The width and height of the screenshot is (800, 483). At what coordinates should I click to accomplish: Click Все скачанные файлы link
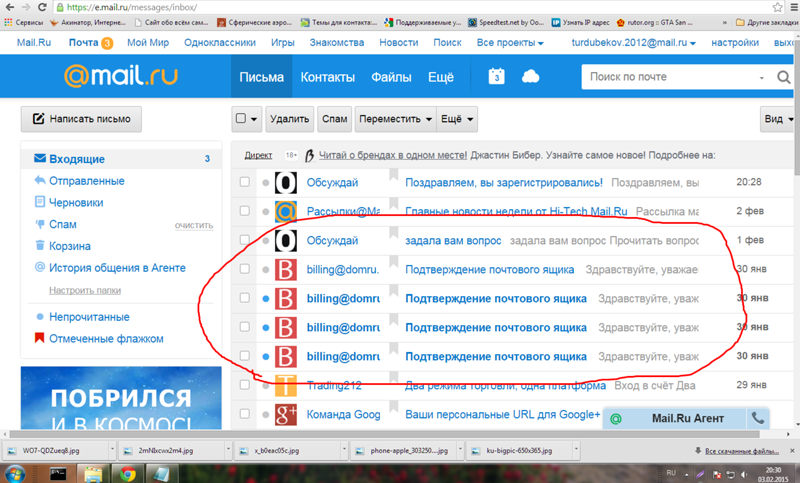point(741,451)
